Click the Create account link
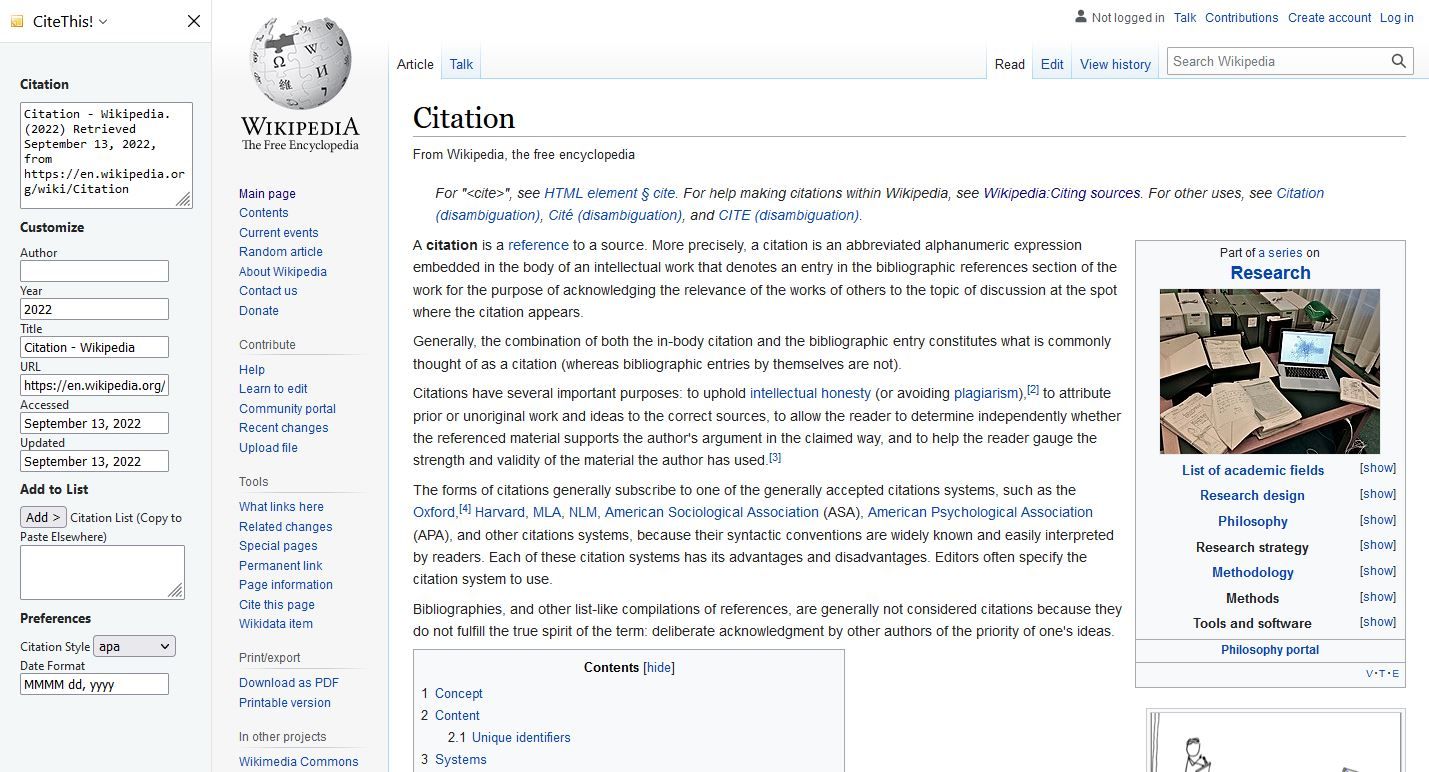The width and height of the screenshot is (1429, 772). point(1329,17)
